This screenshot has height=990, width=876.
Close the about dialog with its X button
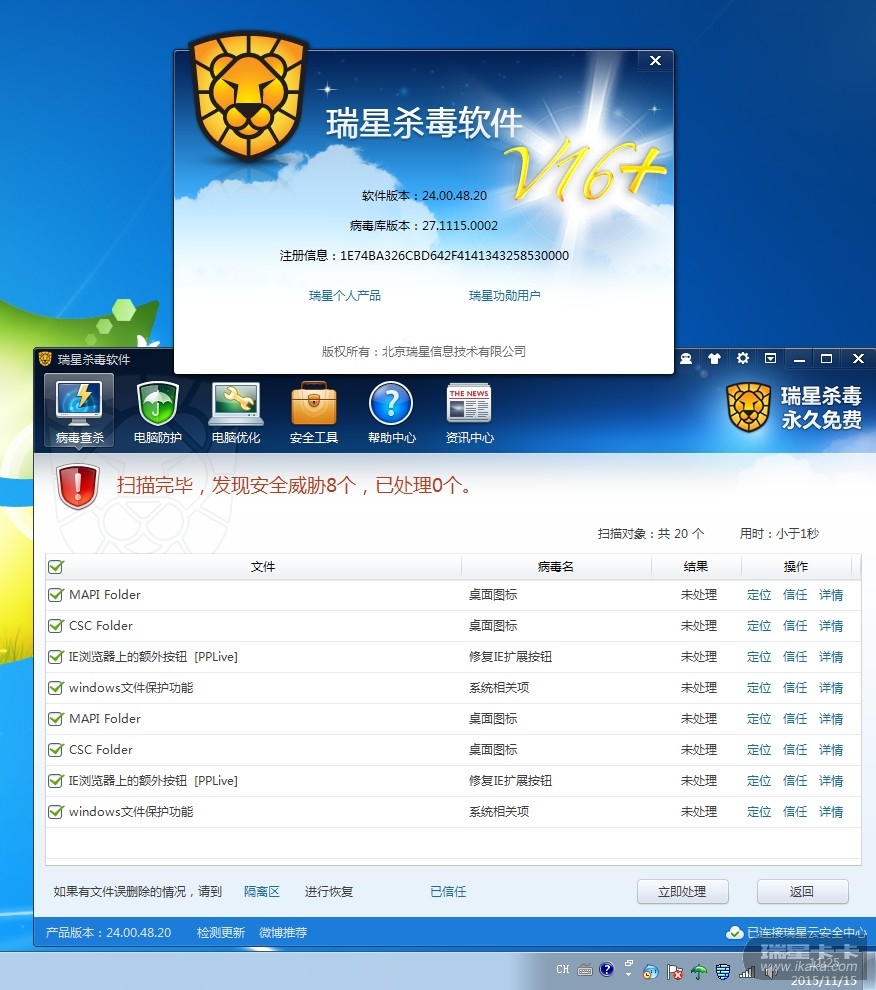coord(656,60)
